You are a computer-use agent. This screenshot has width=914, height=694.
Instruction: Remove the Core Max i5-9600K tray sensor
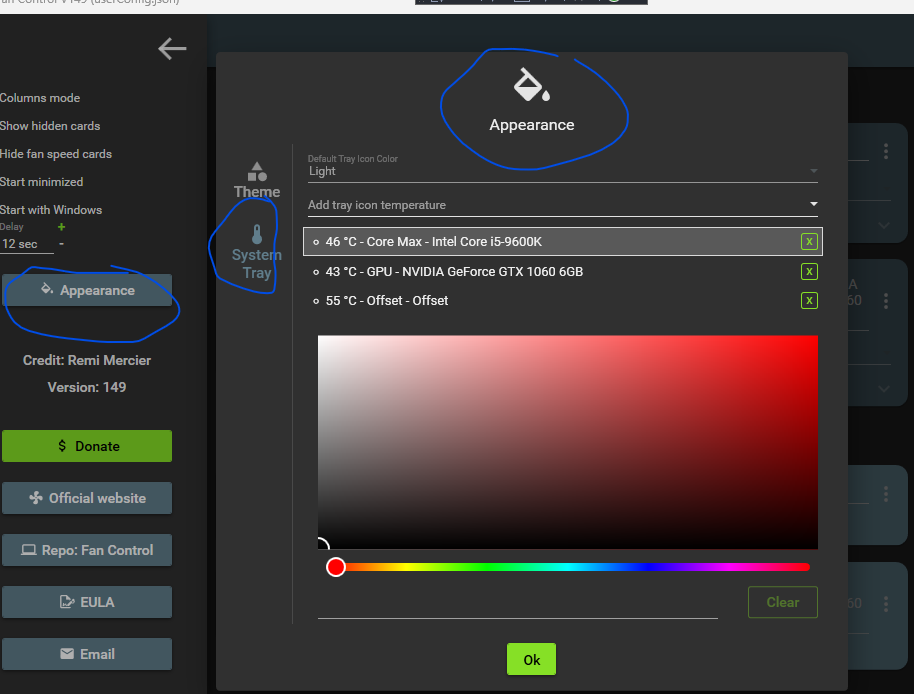click(809, 241)
